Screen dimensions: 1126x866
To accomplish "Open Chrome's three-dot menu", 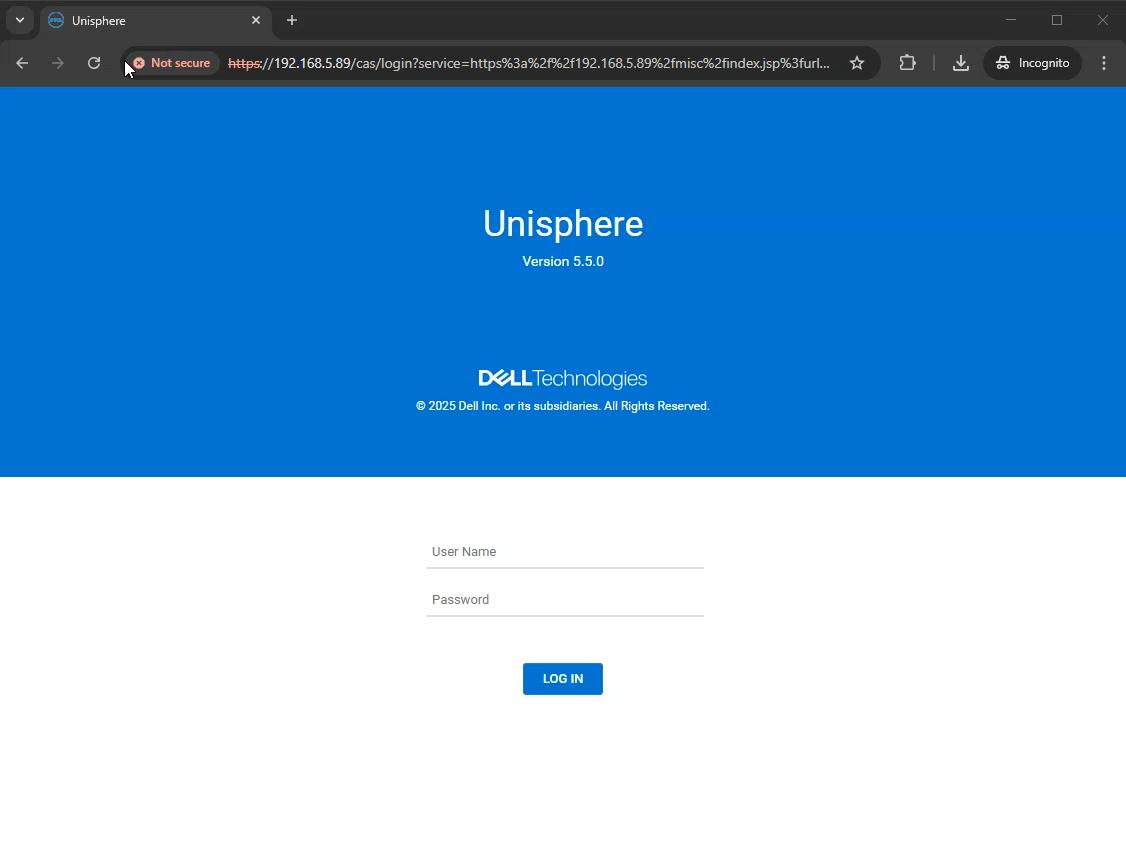I will pos(1104,63).
